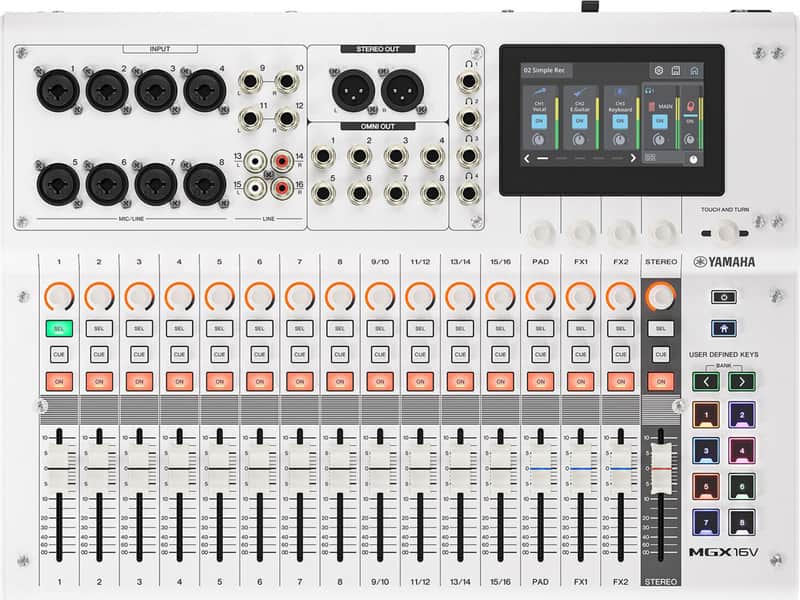Push the physical Home key under YAMAHA logo
This screenshot has width=800, height=600.
(x=724, y=328)
